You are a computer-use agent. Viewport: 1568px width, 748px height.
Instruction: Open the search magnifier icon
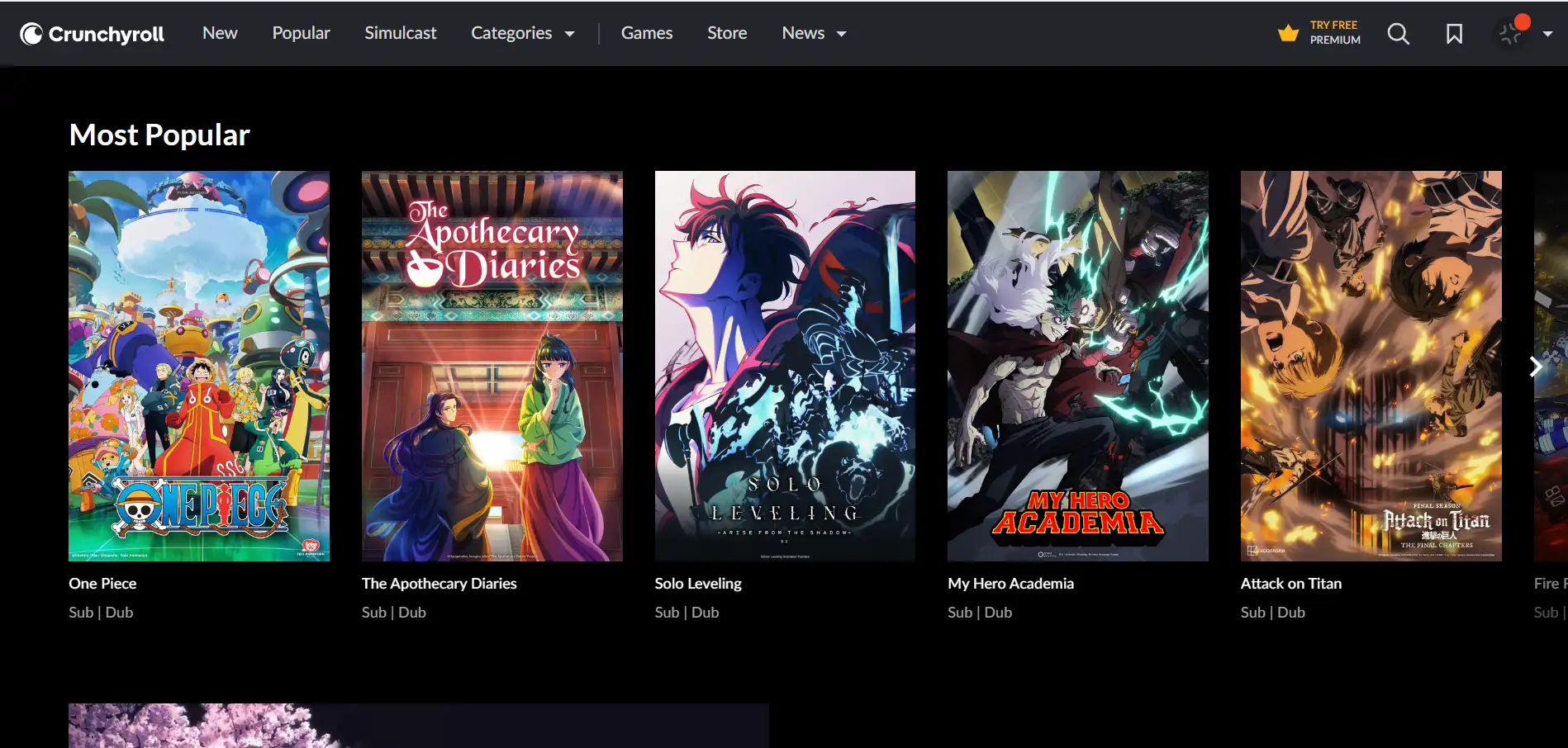pos(1398,34)
